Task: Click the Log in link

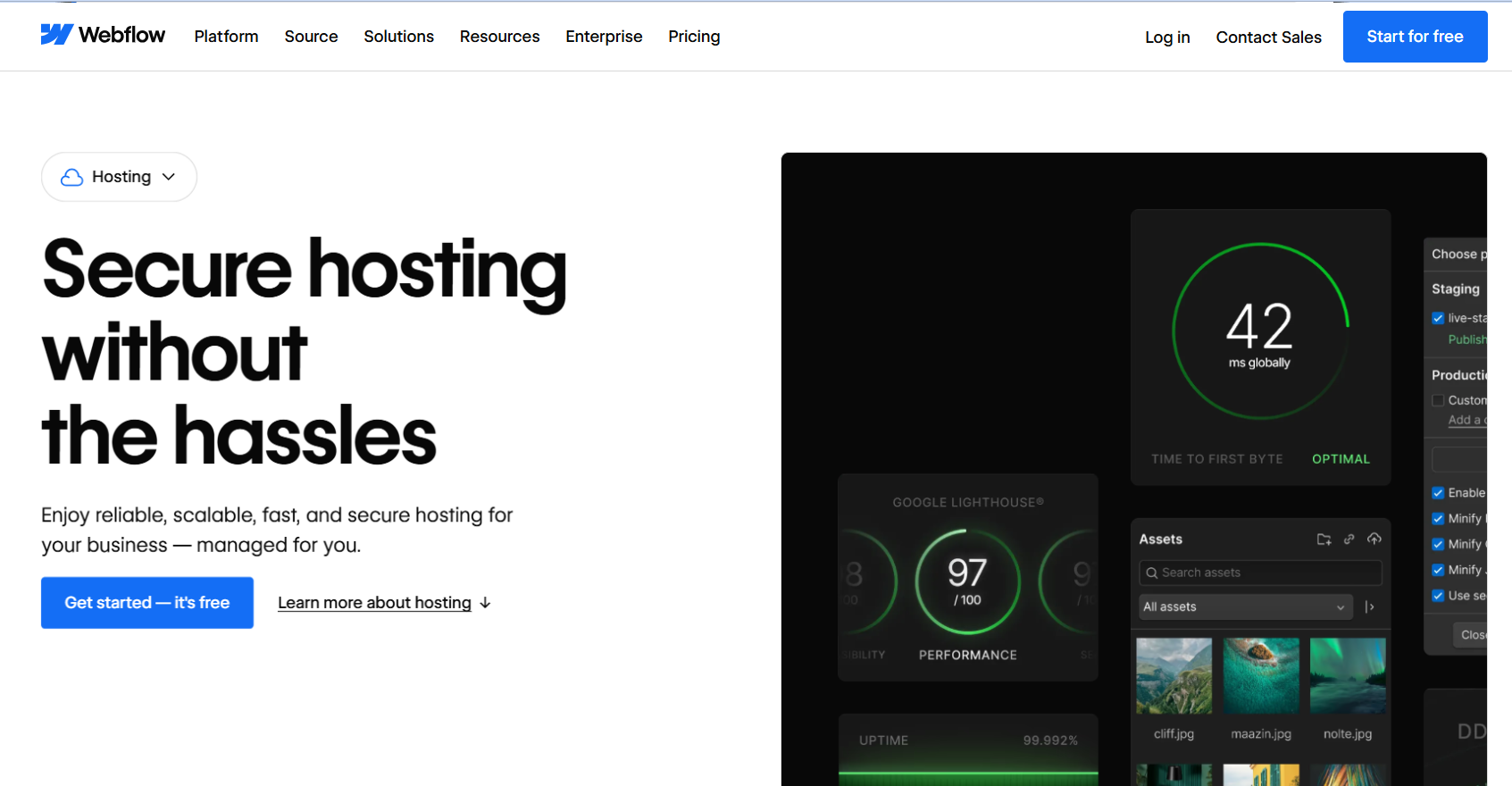Action: (x=1167, y=38)
